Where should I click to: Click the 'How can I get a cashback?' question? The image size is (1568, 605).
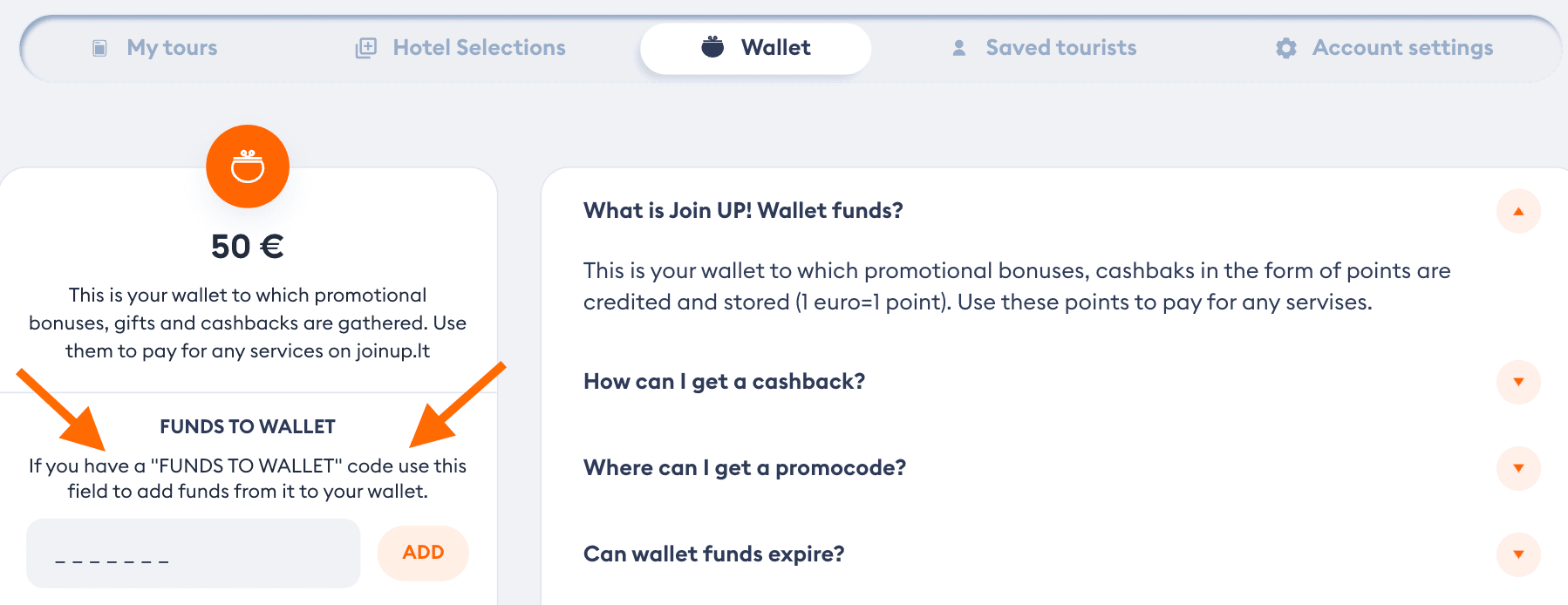[724, 382]
